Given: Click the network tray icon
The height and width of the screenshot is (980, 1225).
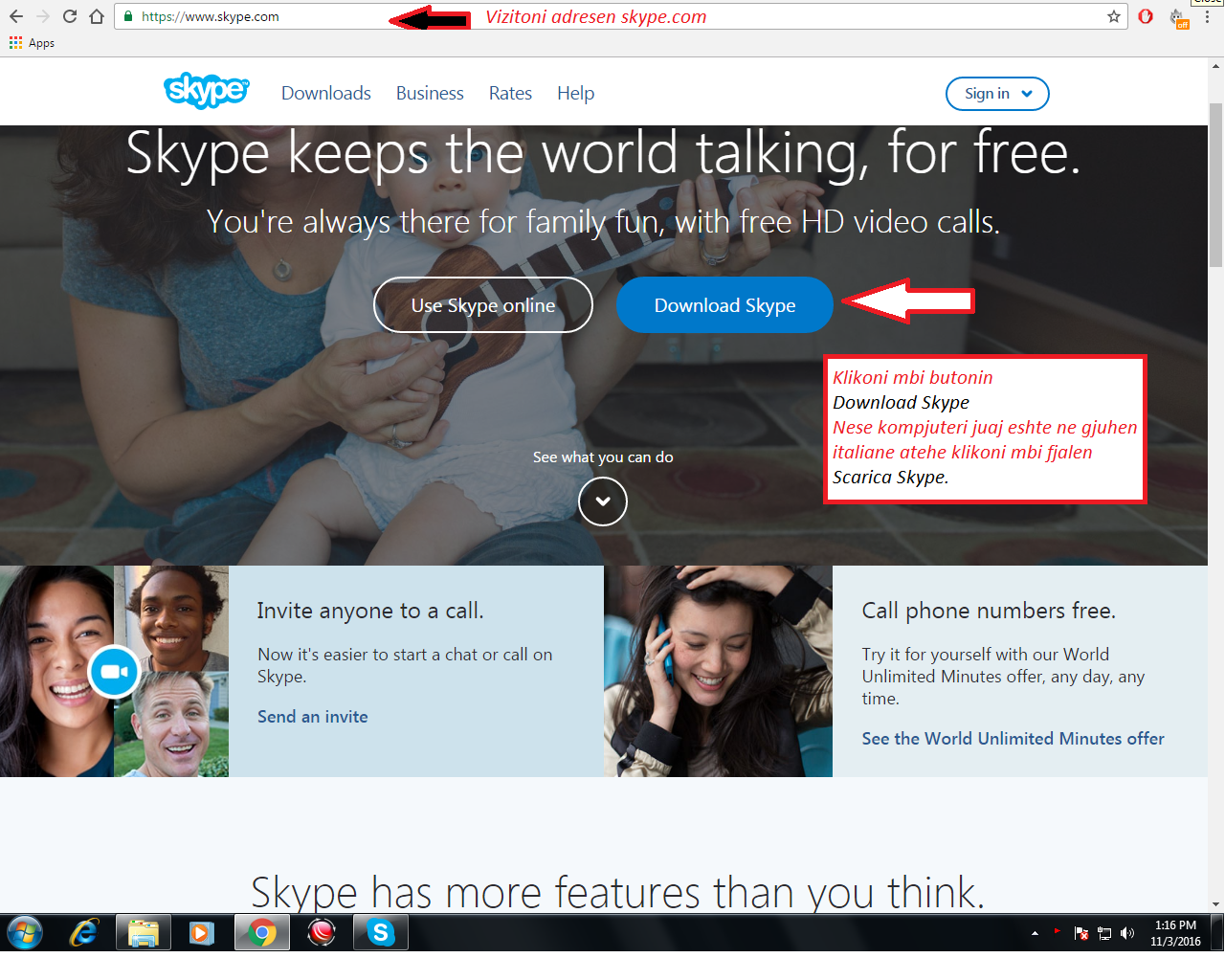Looking at the screenshot, I should 1104,933.
